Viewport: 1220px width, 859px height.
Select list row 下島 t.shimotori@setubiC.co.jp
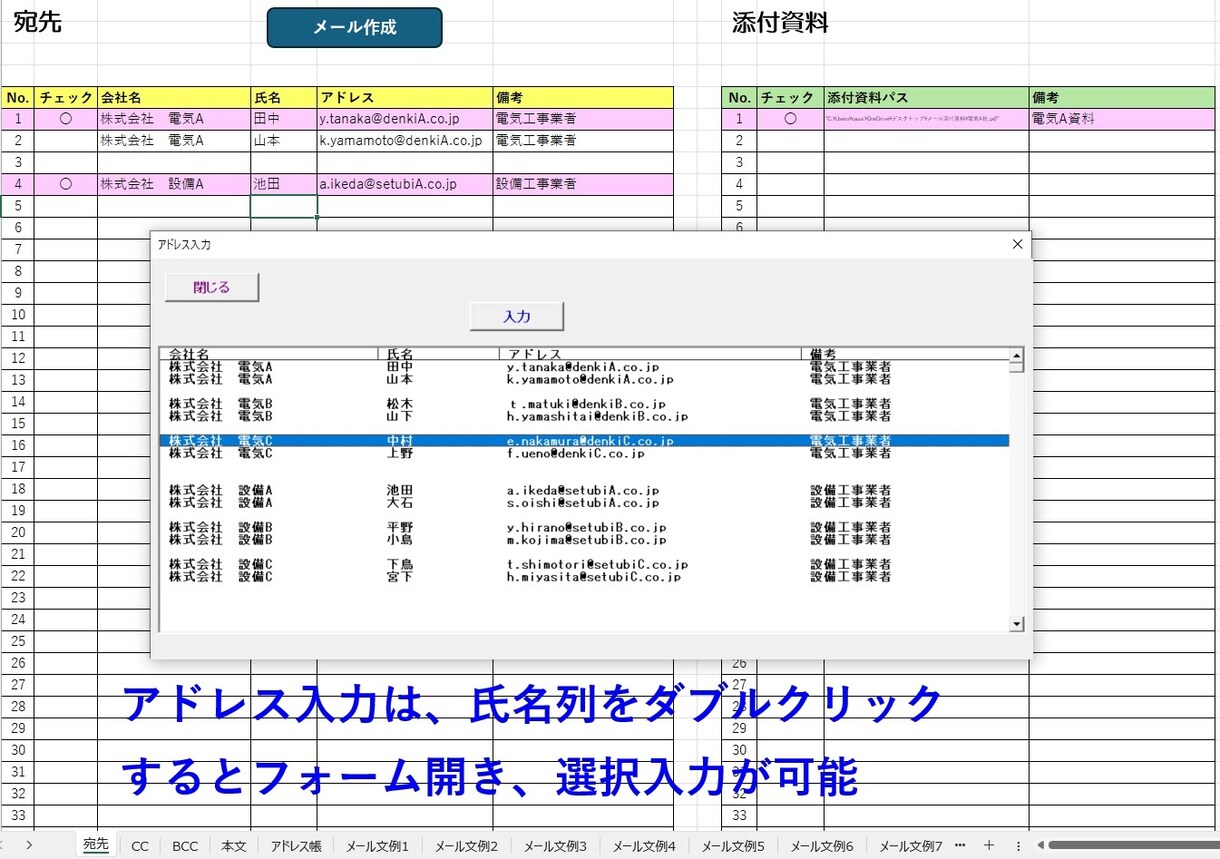tap(584, 564)
